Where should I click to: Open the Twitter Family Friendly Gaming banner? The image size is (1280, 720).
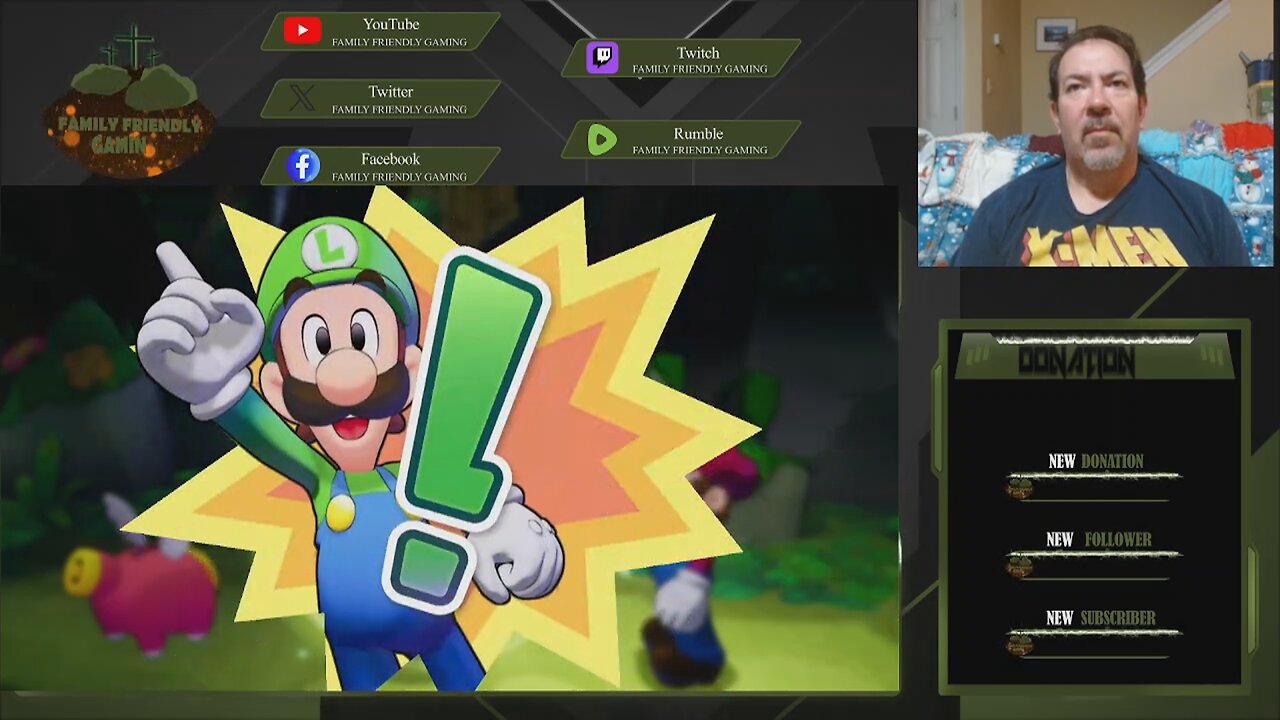[381, 99]
